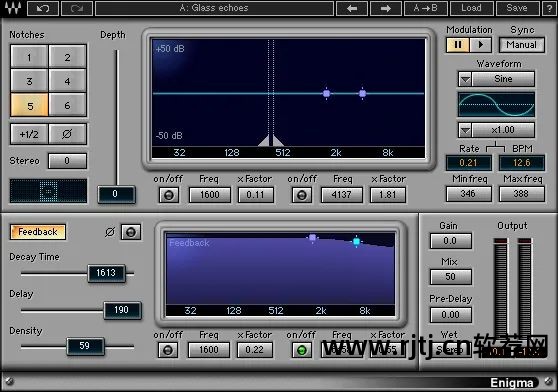Click the Min freq value 346
This screenshot has height=392, width=558.
pos(468,194)
